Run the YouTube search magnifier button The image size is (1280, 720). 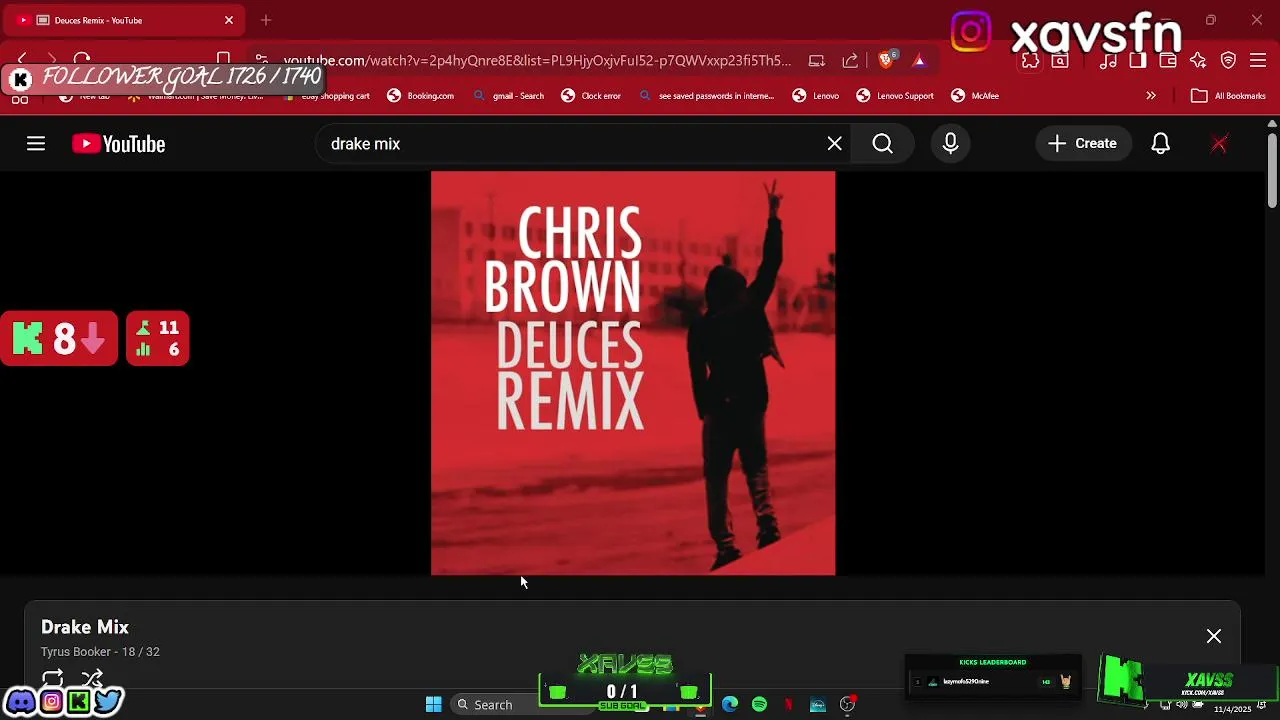[882, 144]
